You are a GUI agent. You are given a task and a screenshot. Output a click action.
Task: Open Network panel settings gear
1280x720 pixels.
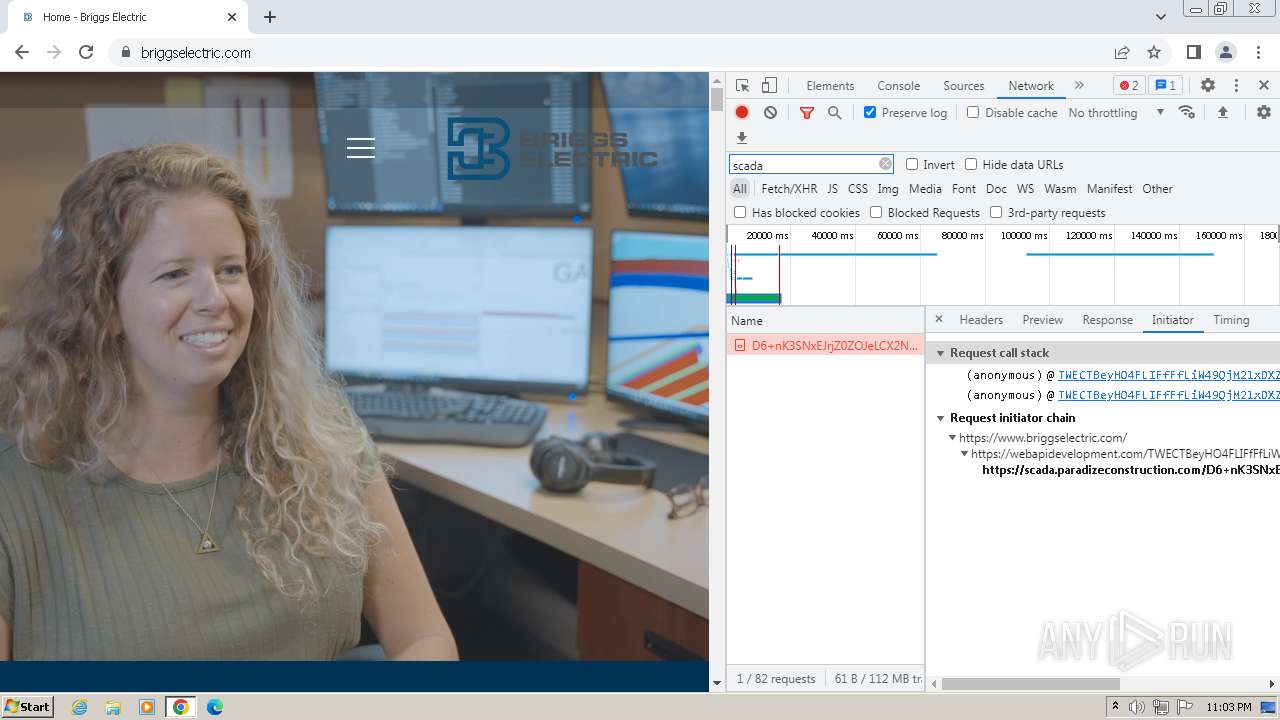(1264, 113)
